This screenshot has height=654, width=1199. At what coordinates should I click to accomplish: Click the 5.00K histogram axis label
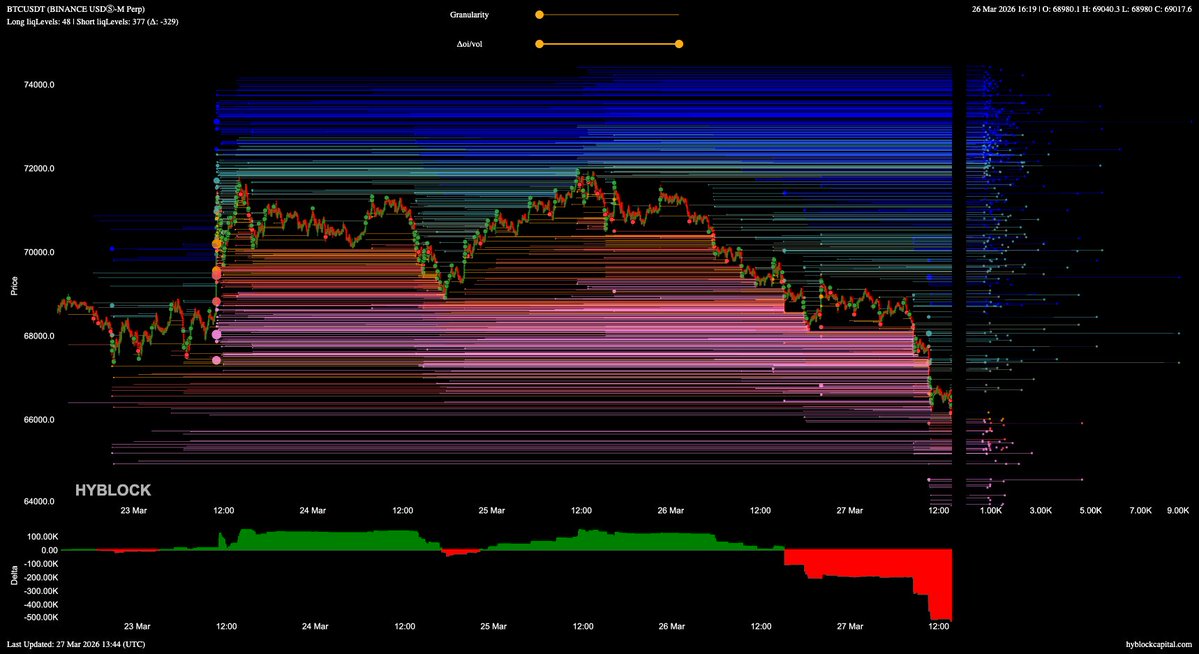coord(1090,510)
